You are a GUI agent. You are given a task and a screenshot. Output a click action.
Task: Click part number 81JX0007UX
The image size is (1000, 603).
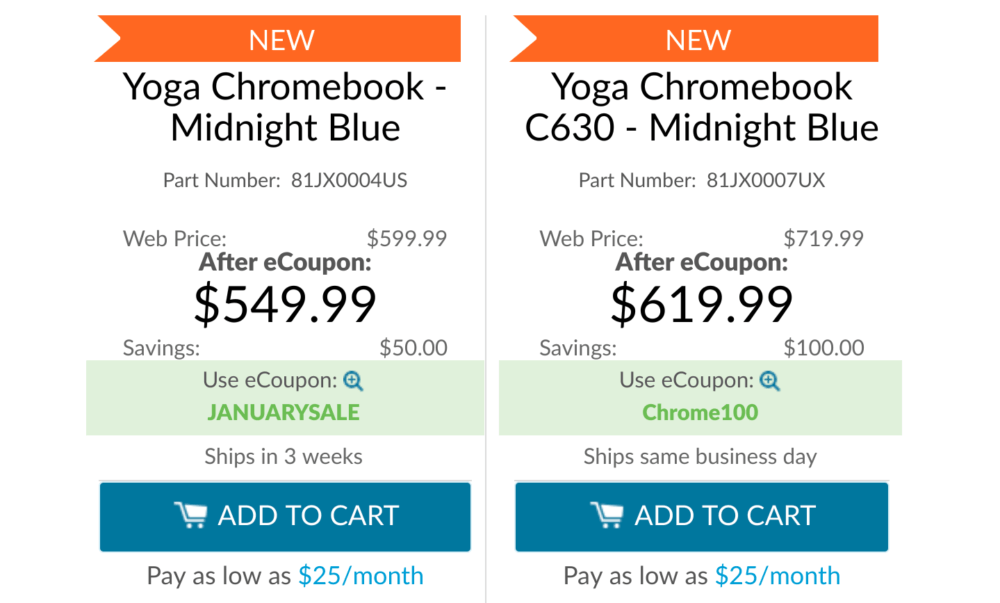click(x=765, y=180)
